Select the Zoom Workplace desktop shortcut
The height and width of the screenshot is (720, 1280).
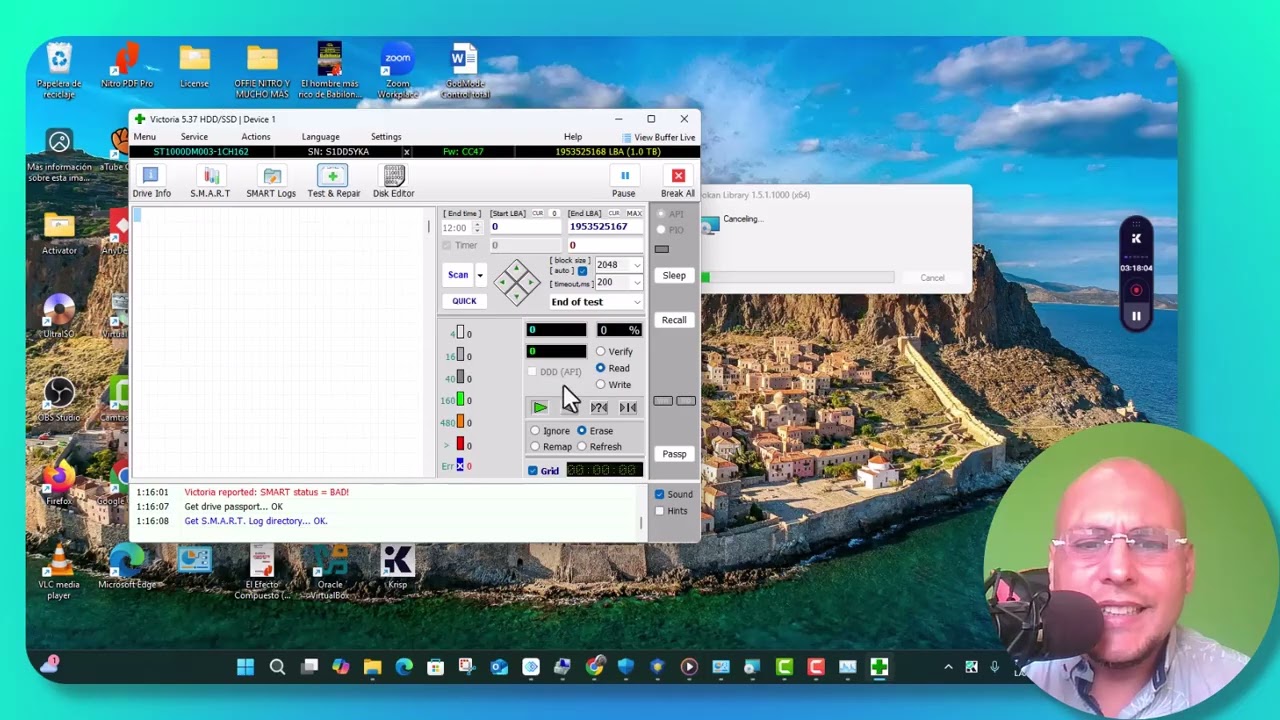[397, 71]
